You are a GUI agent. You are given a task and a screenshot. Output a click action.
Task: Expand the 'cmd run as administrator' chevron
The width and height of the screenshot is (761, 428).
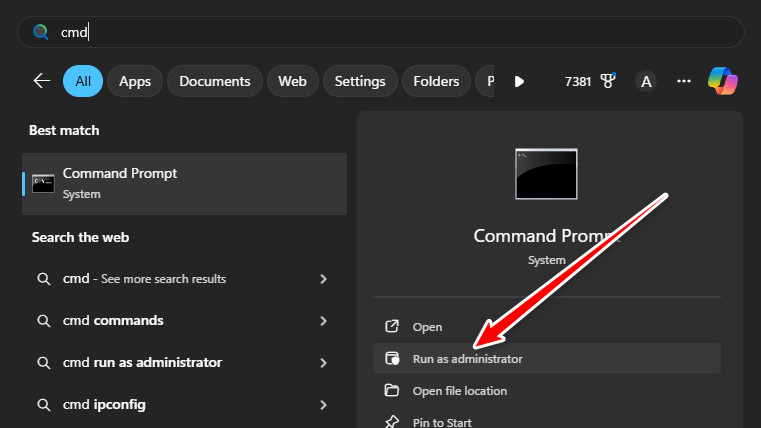(323, 363)
